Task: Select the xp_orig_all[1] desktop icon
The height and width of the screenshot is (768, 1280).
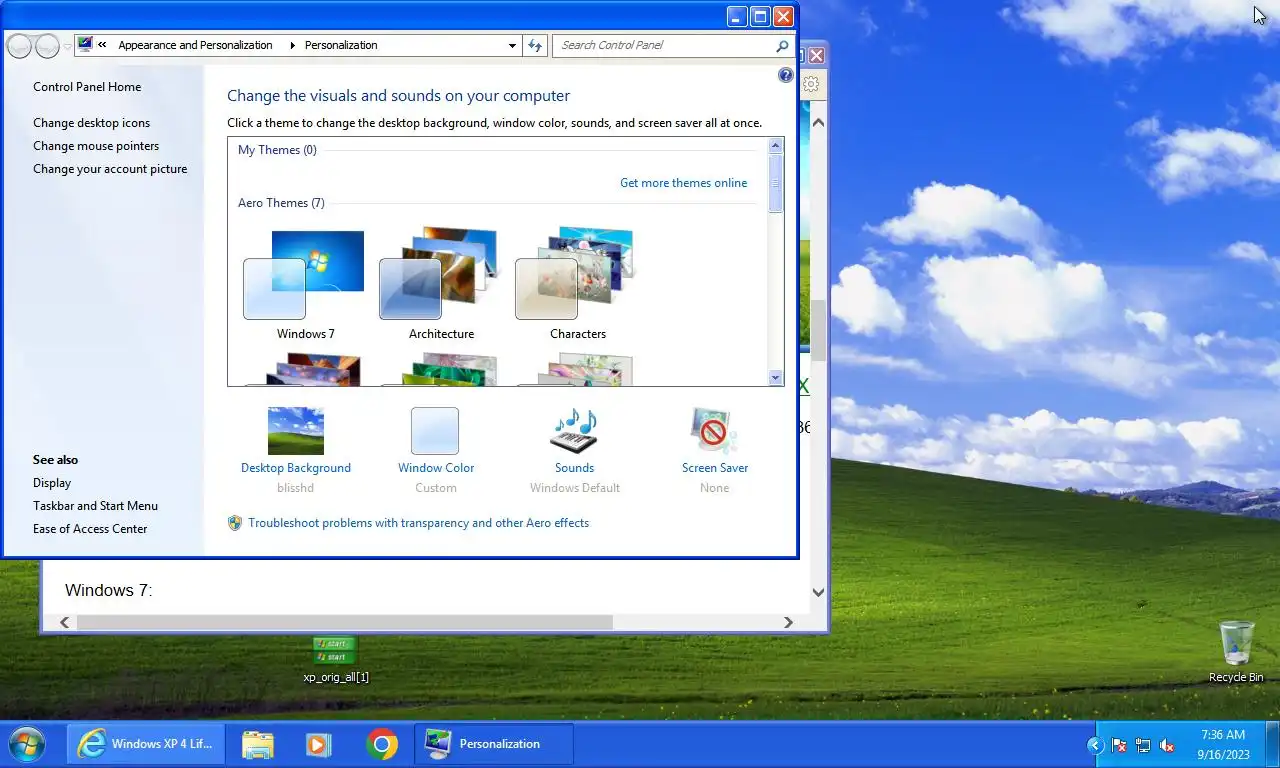Action: 336,660
